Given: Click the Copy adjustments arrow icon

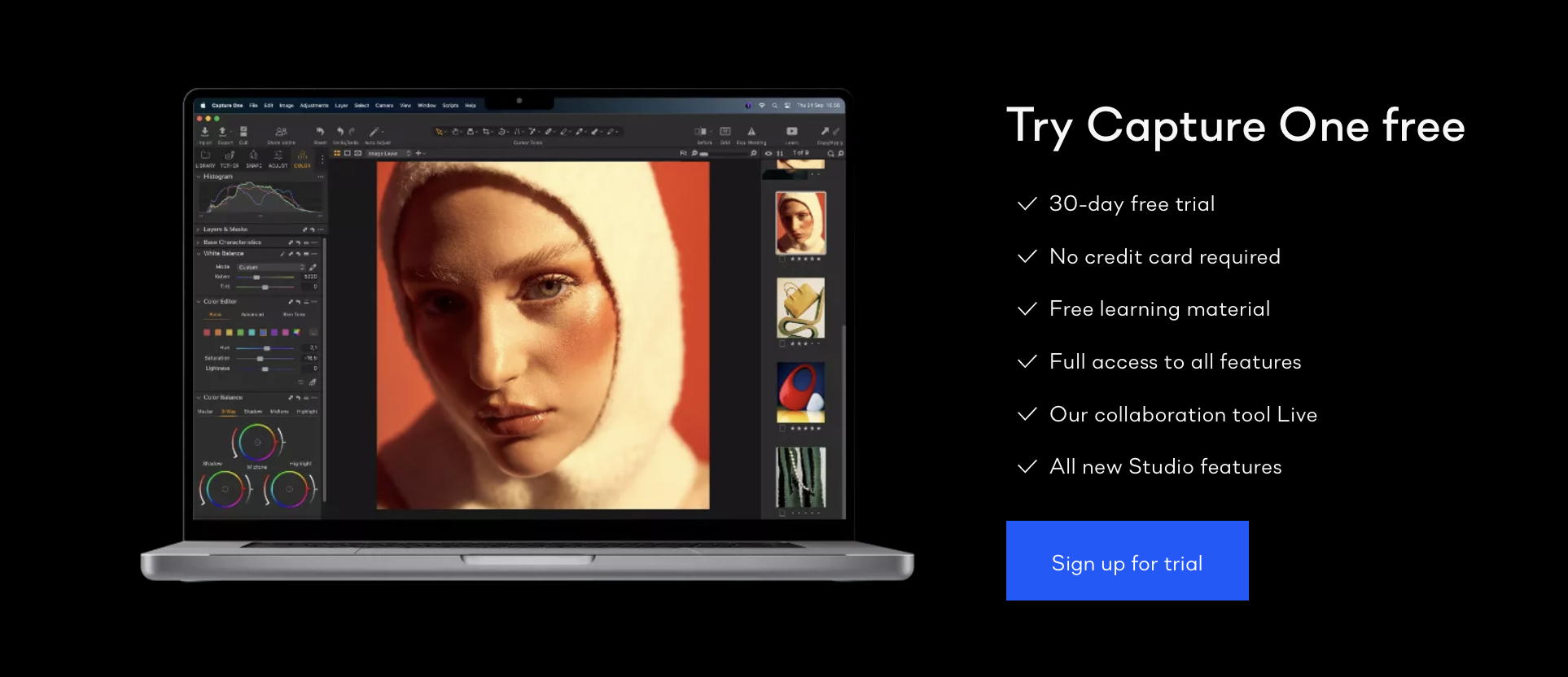Looking at the screenshot, I should pos(825,131).
